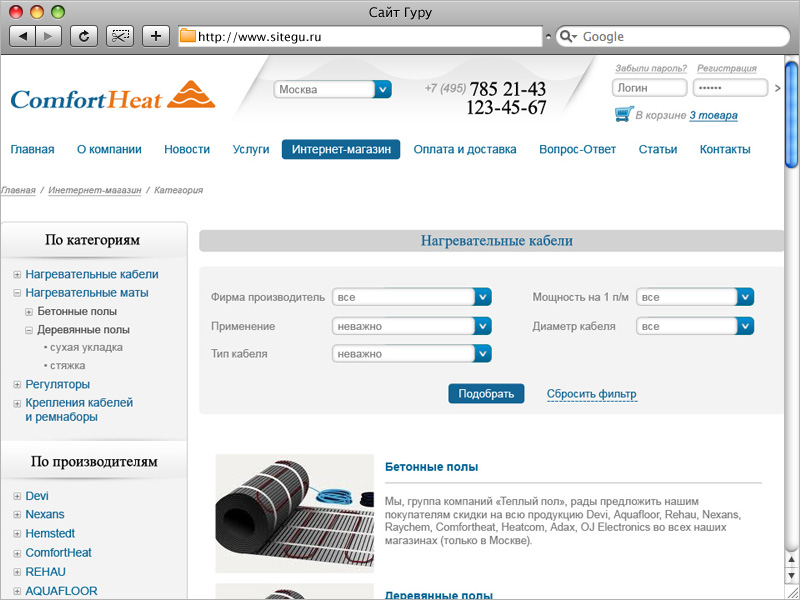The width and height of the screenshot is (800, 600).
Task: Open the О компании menu item
Action: coord(109,149)
